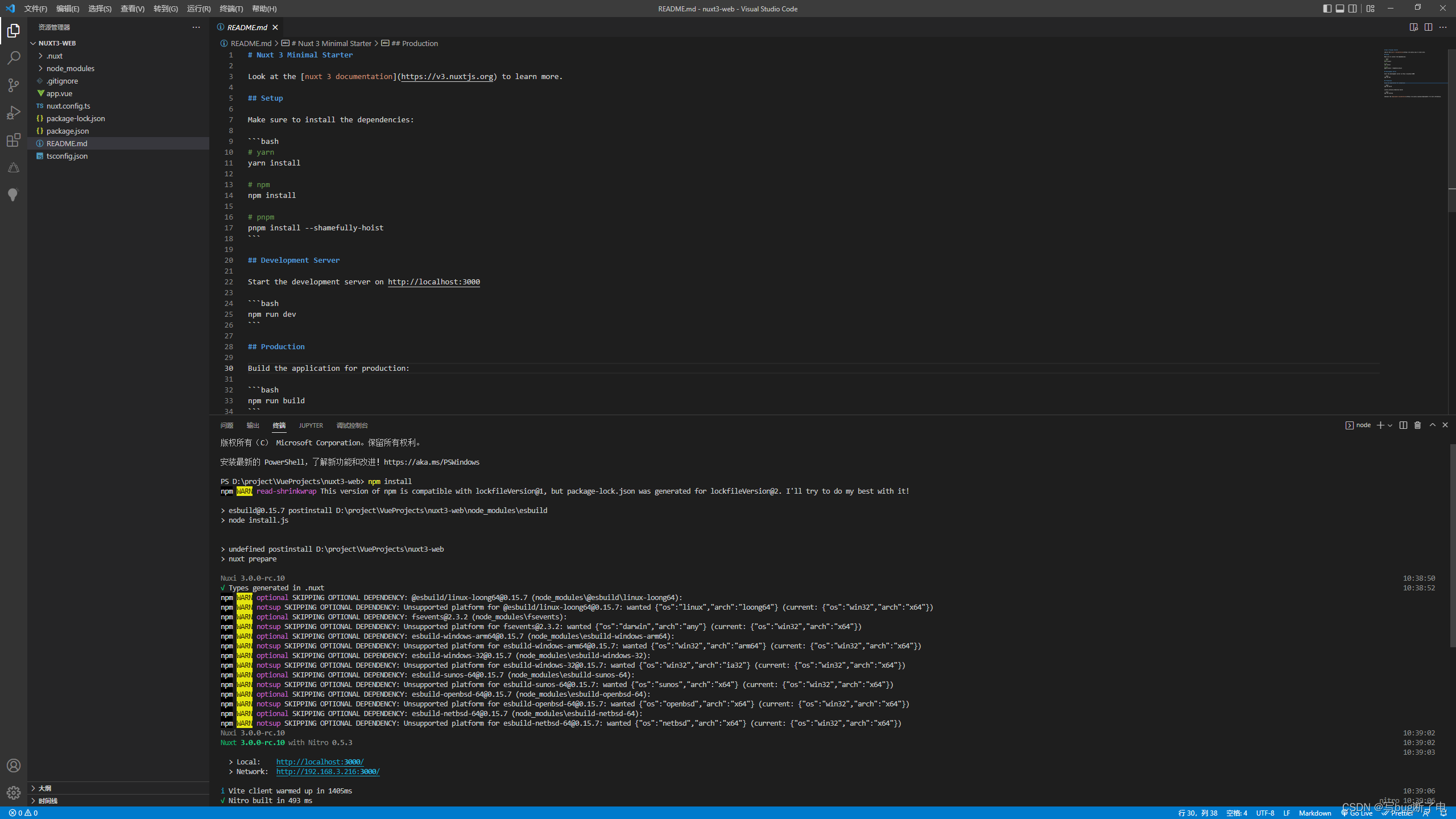Open notifications bell in status bar
The height and width of the screenshot is (819, 1456).
click(1443, 813)
